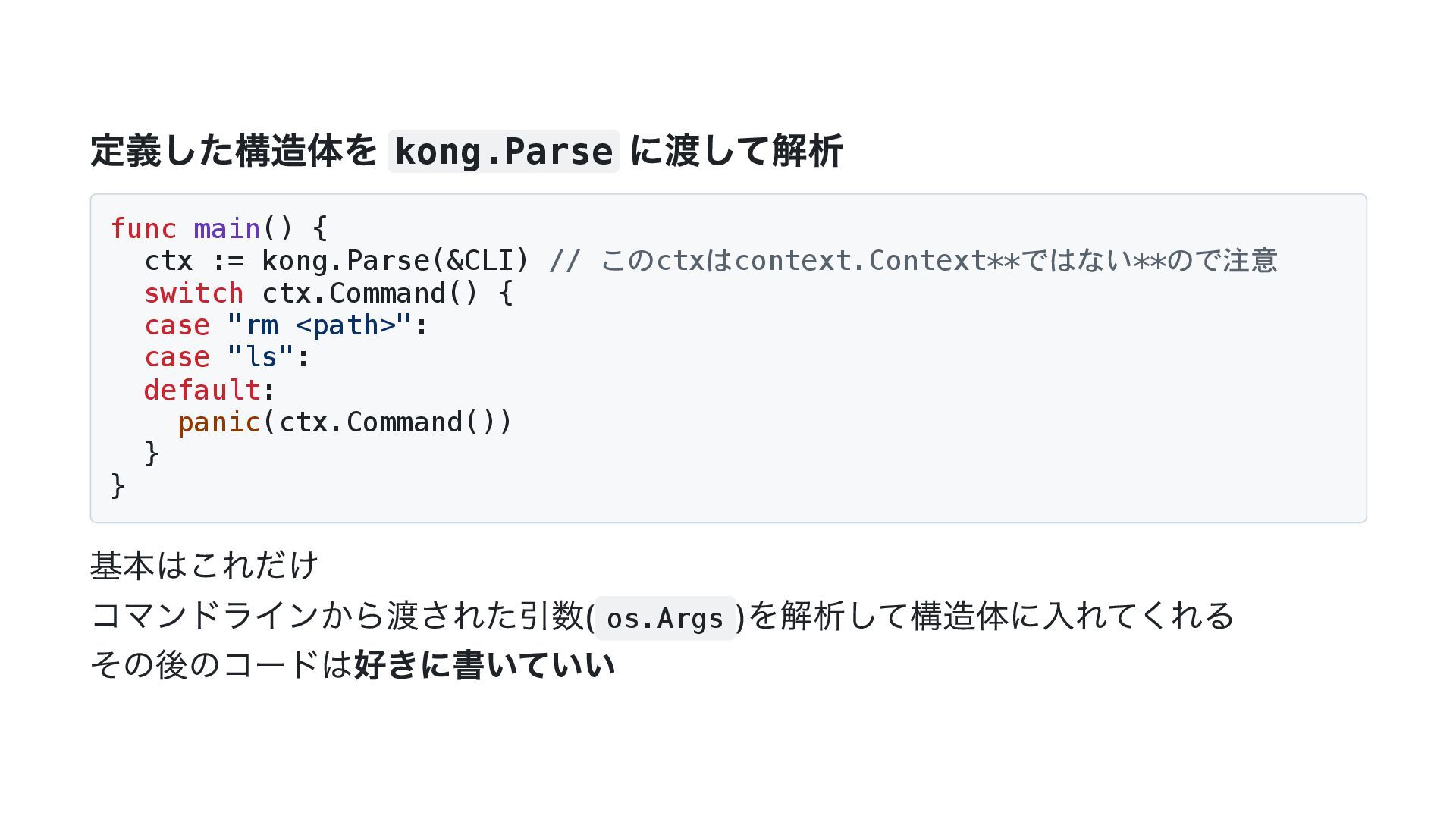Viewport: 1456px width, 819px height.
Task: Click the sentence starting with コマンドライン
Action: [x=662, y=616]
